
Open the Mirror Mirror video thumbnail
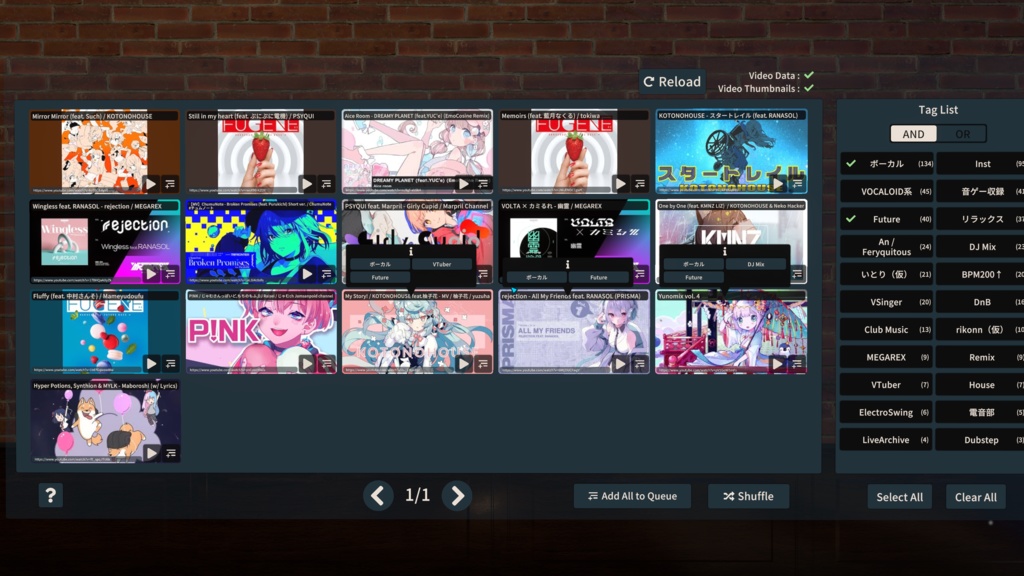tap(104, 152)
